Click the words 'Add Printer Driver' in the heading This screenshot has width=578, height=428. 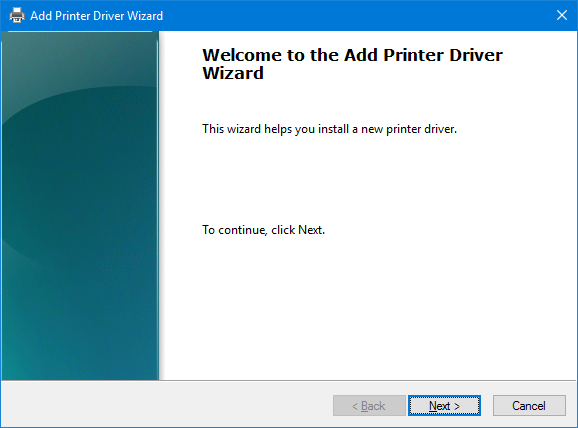coord(423,55)
